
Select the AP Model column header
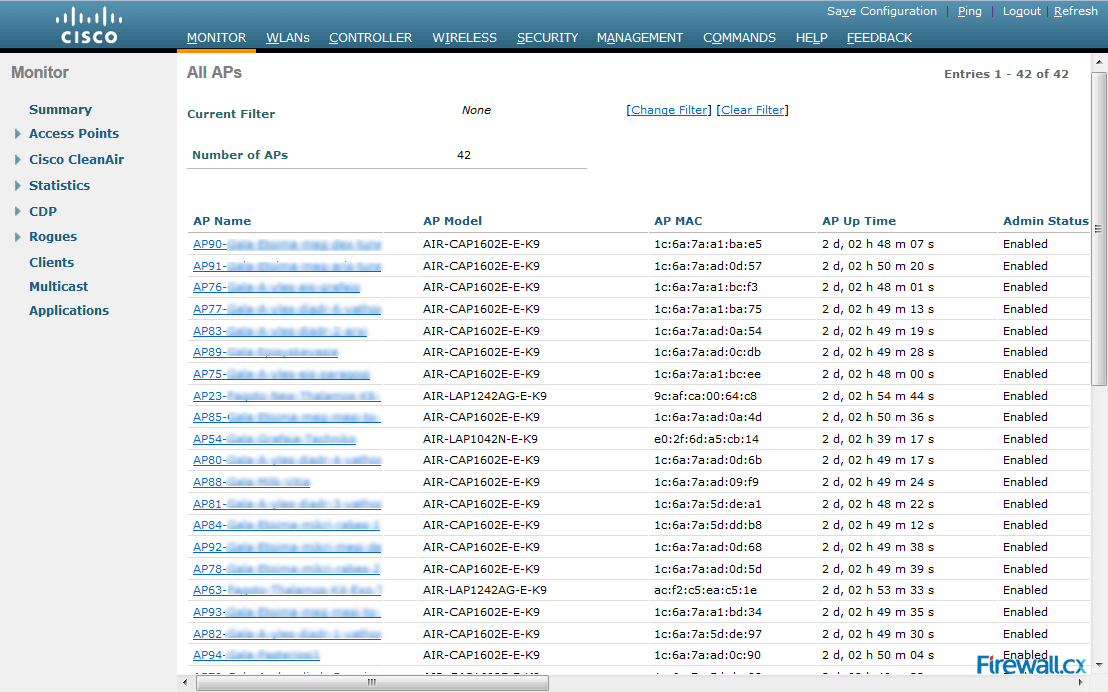coord(452,221)
